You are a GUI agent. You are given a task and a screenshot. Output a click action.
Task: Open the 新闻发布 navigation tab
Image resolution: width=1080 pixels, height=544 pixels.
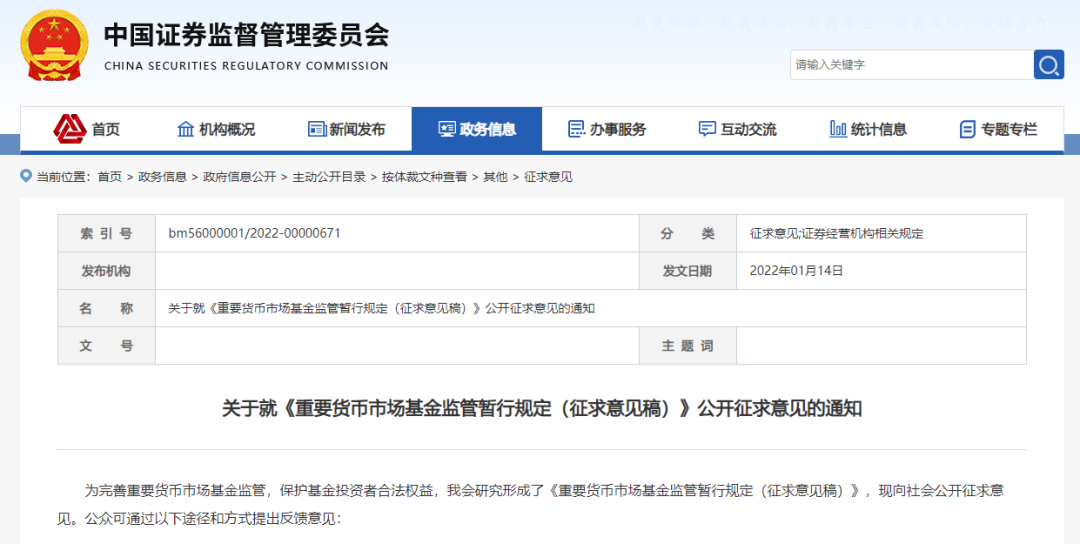346,129
